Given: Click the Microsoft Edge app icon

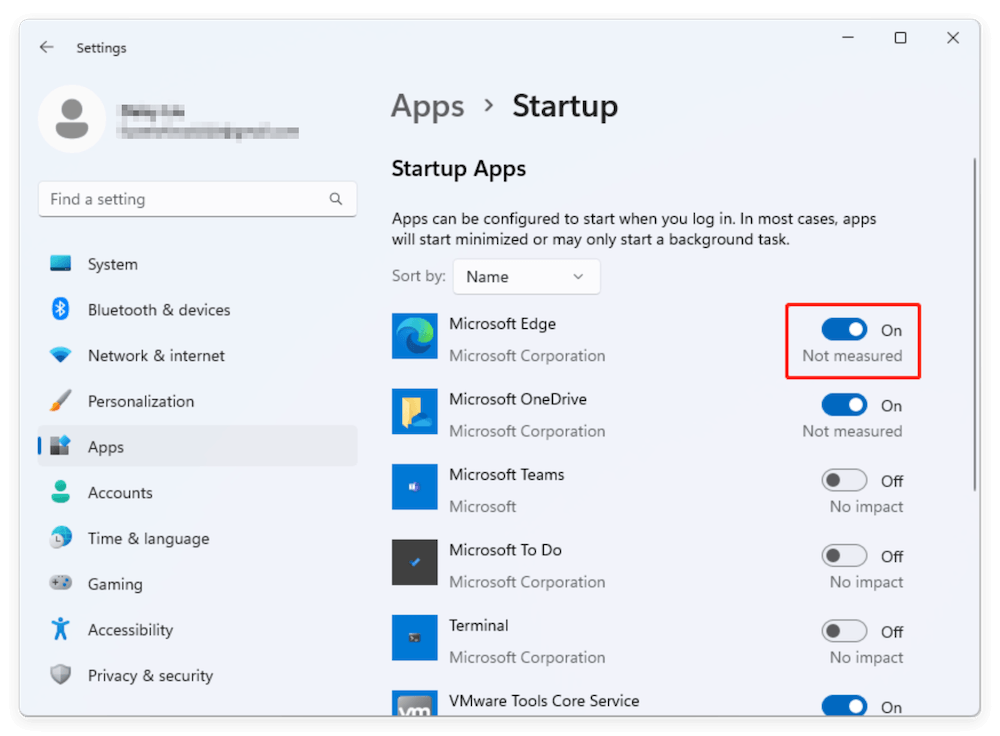Looking at the screenshot, I should 415,336.
